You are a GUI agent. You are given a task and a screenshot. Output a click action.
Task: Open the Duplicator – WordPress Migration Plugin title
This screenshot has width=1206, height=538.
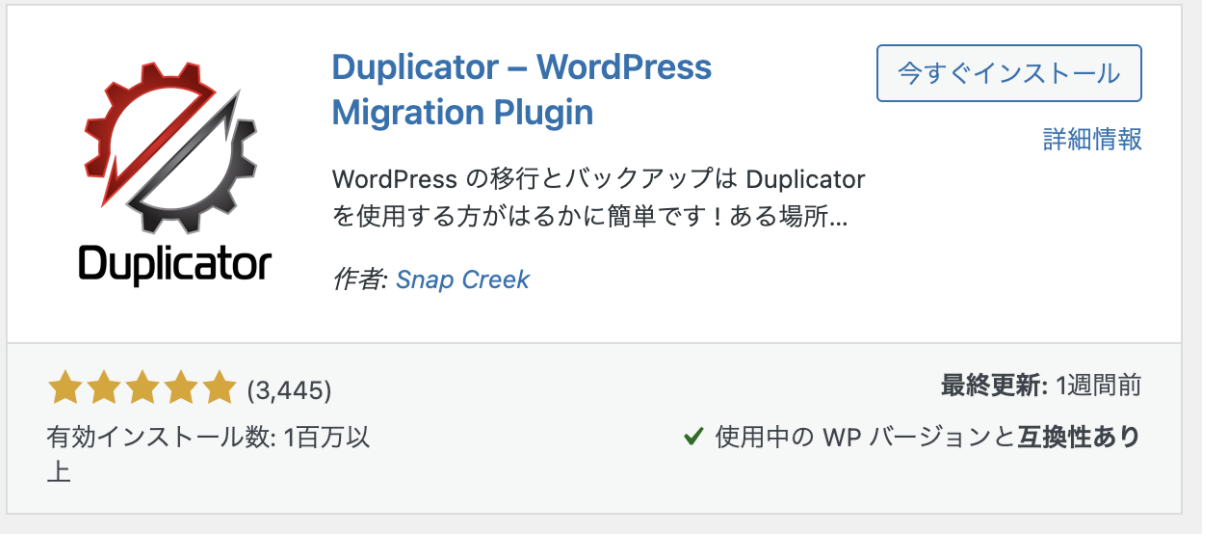[x=521, y=90]
